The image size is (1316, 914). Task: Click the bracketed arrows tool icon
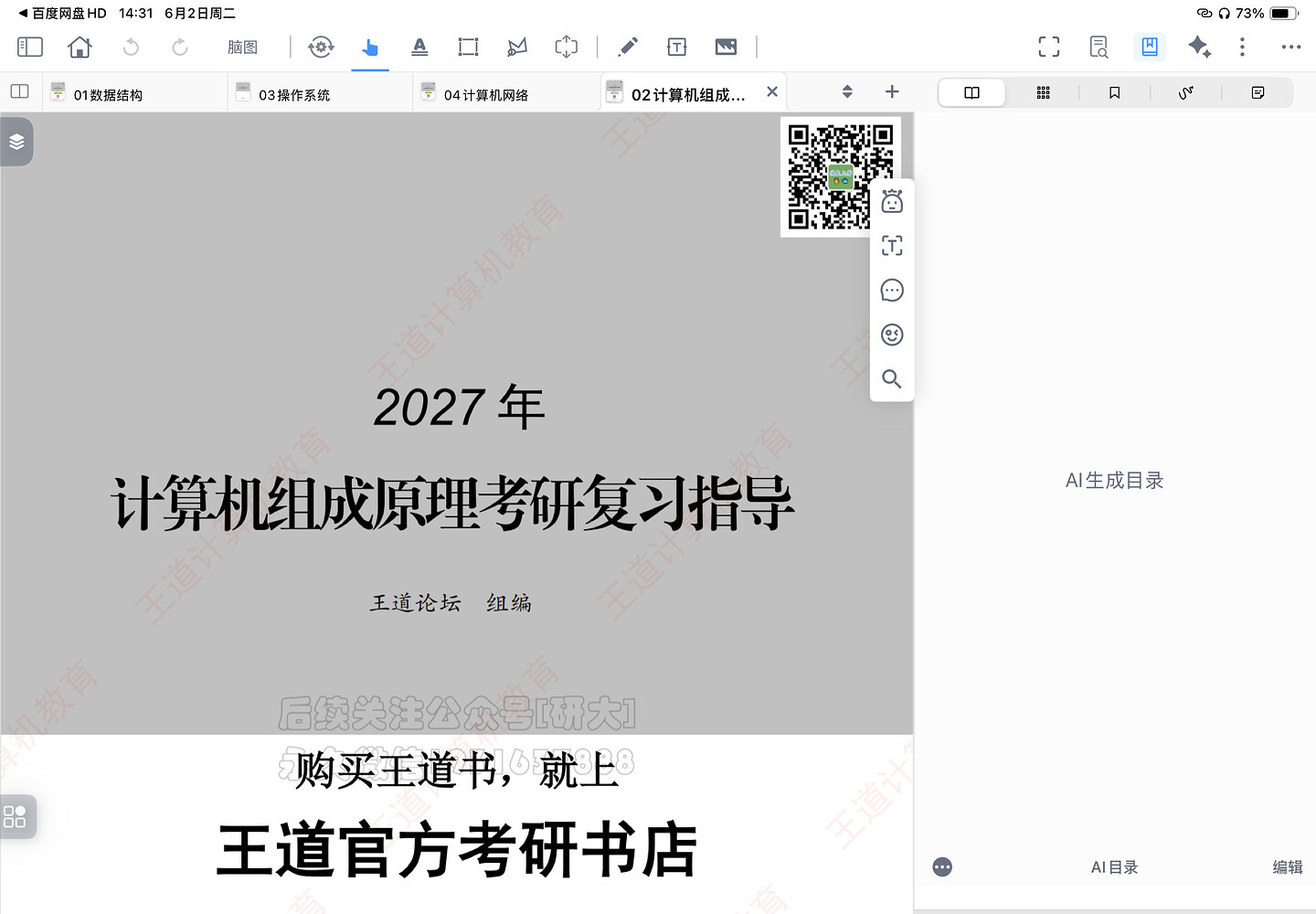coord(567,47)
